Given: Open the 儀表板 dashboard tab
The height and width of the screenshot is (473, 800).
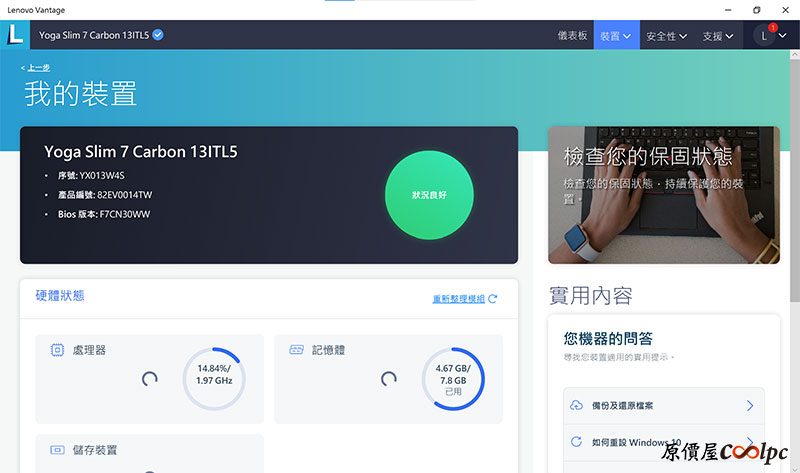Looking at the screenshot, I should point(572,35).
